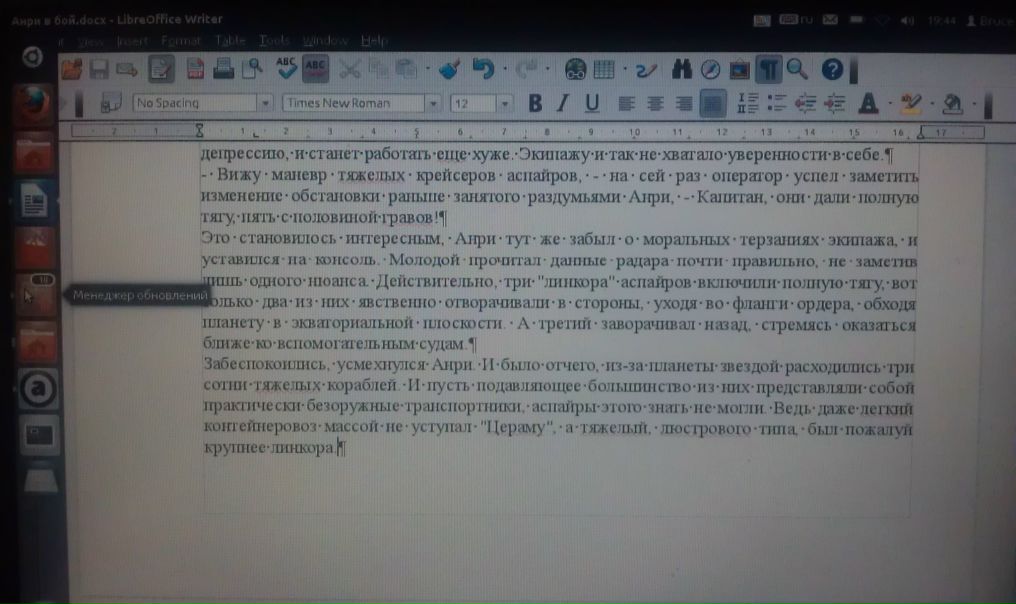The height and width of the screenshot is (604, 1016).
Task: Expand the Times New Roman font list
Action: (433, 103)
